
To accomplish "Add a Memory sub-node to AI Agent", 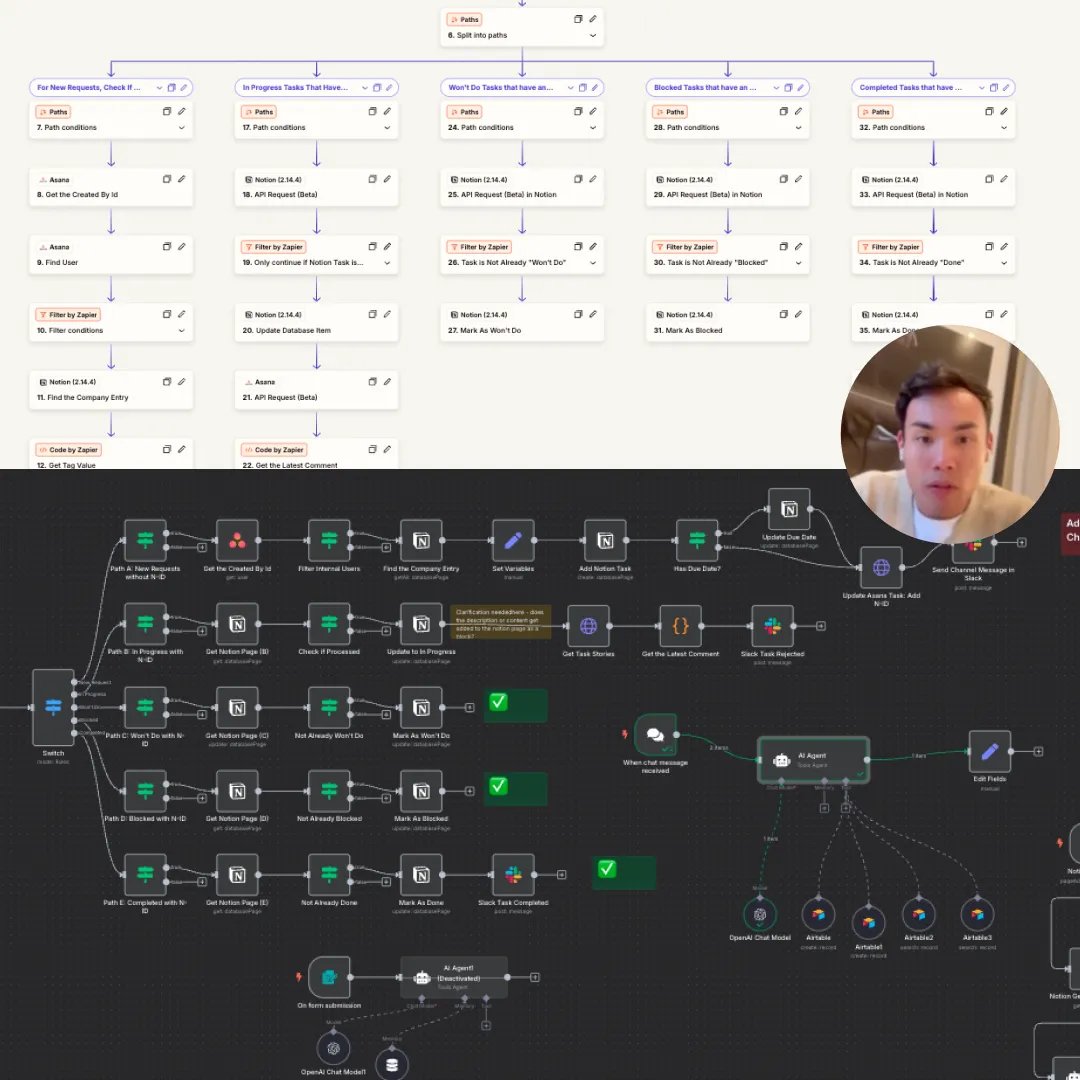I will 824,808.
